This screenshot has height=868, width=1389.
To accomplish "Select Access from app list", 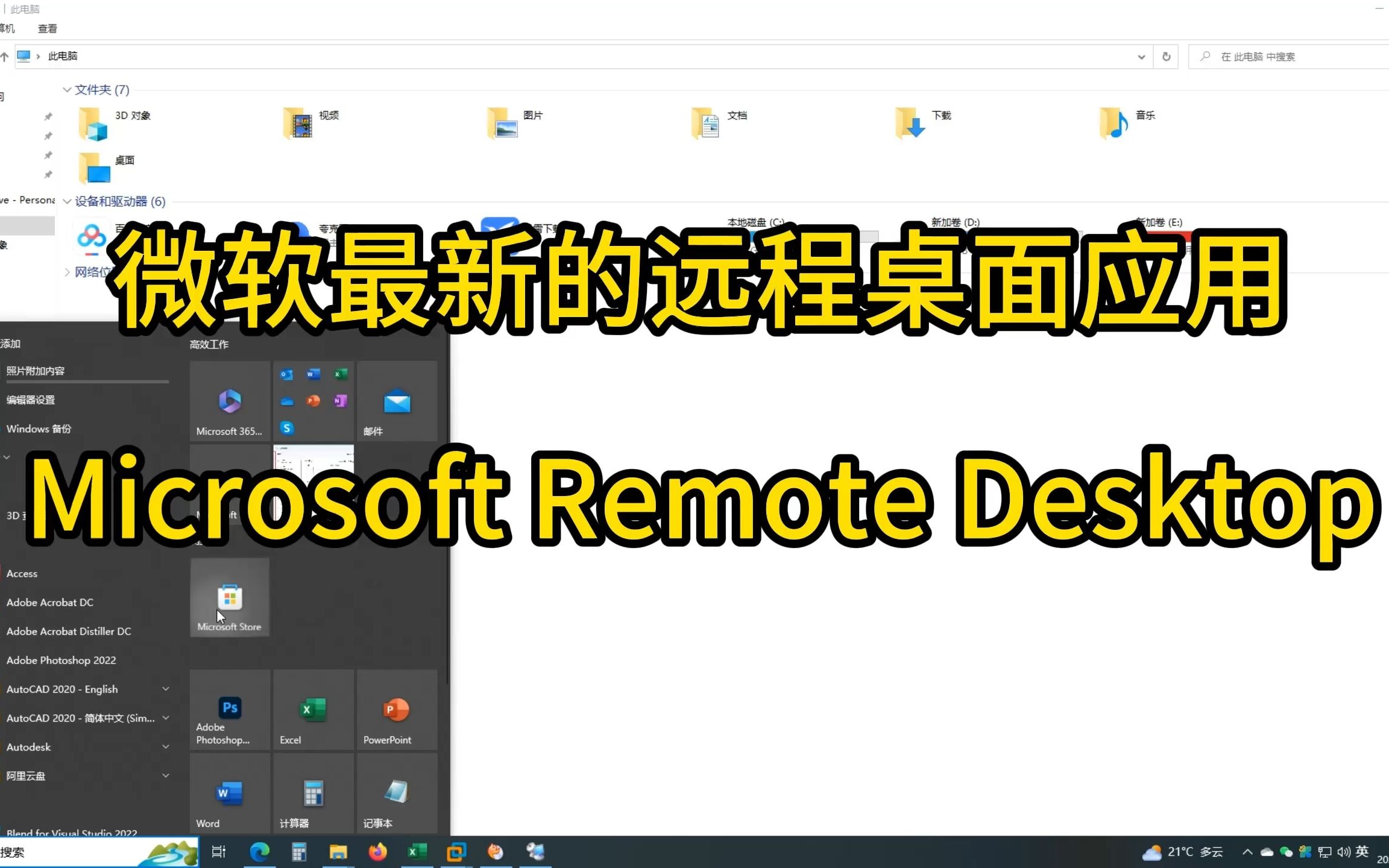I will (22, 573).
